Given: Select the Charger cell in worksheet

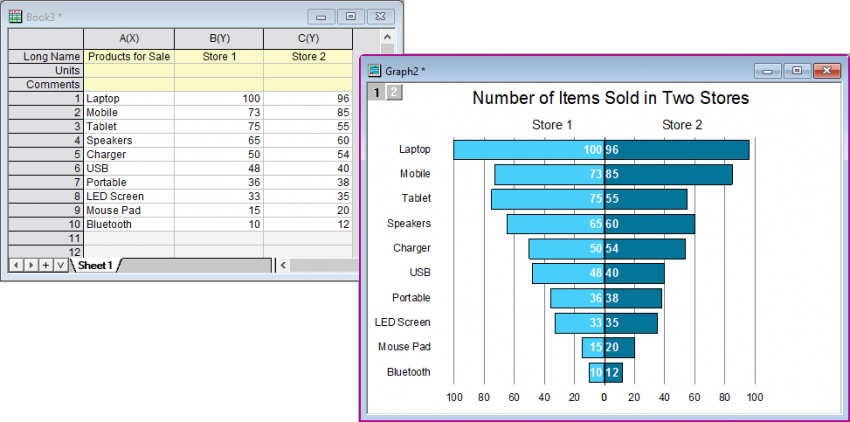Looking at the screenshot, I should pyautogui.click(x=129, y=155).
